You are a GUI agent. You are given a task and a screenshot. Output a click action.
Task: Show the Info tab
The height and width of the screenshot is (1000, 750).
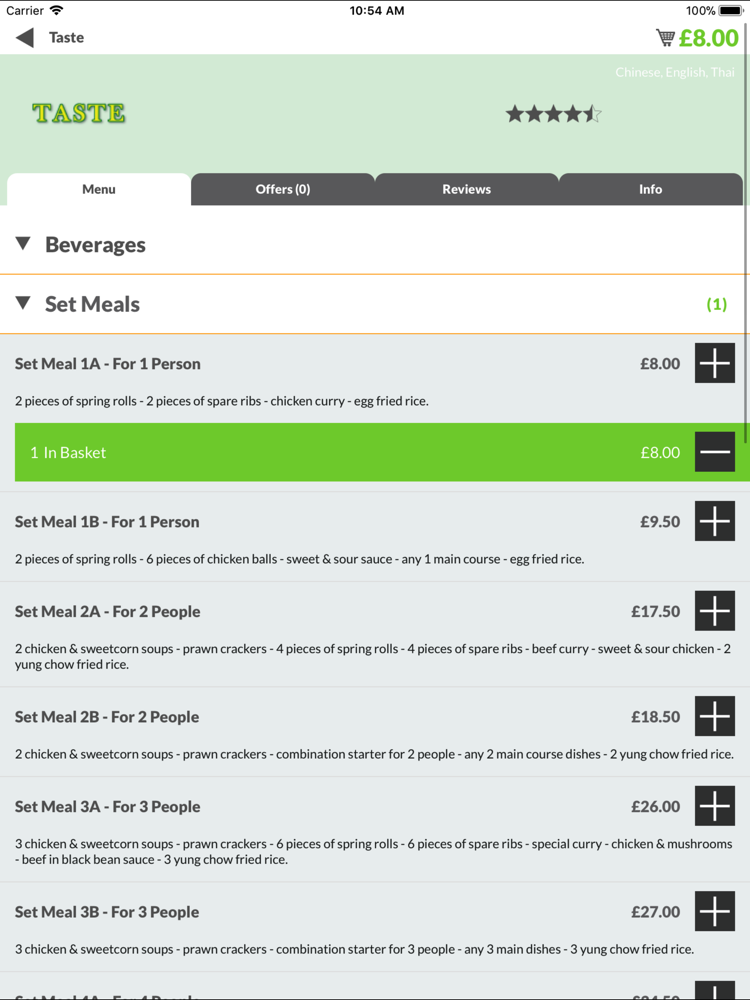651,189
